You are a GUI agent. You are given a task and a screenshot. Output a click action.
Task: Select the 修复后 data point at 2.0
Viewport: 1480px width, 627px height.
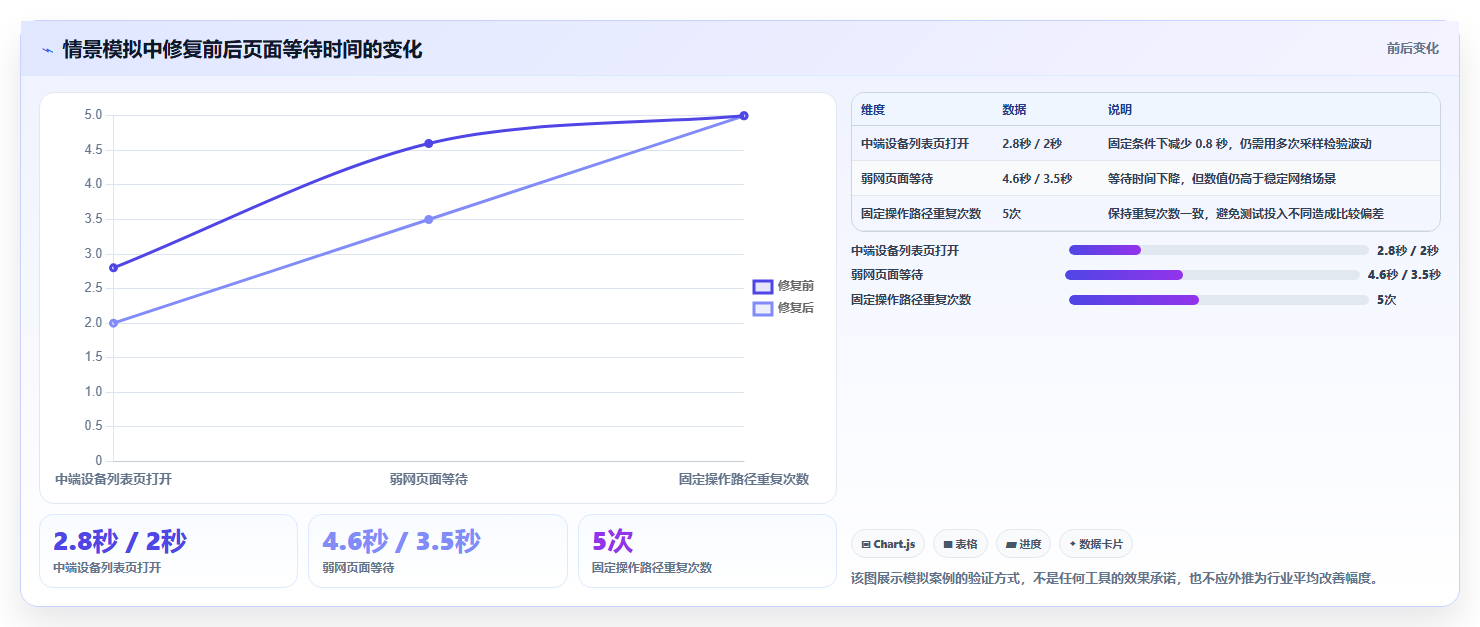click(113, 323)
